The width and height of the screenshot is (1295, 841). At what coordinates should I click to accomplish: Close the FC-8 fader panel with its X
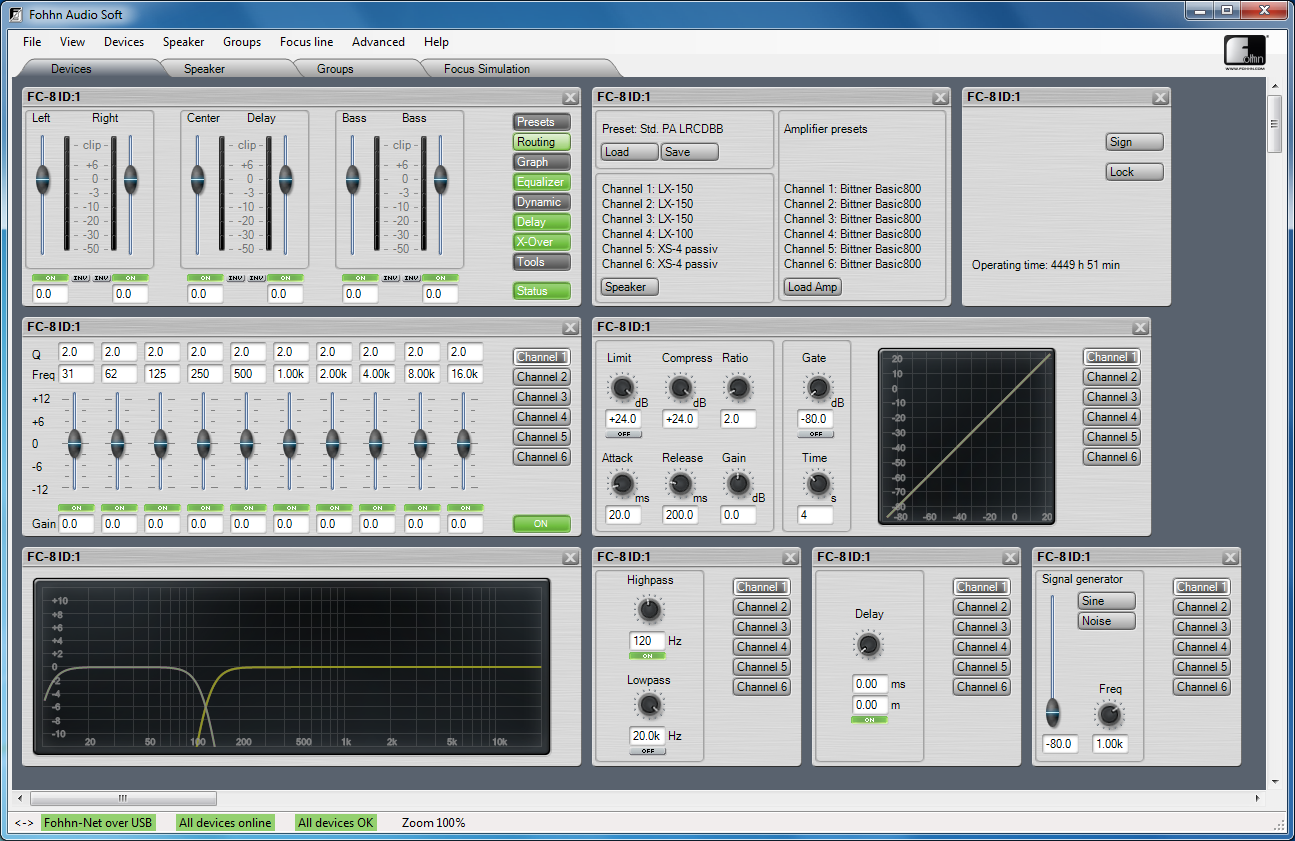(570, 97)
